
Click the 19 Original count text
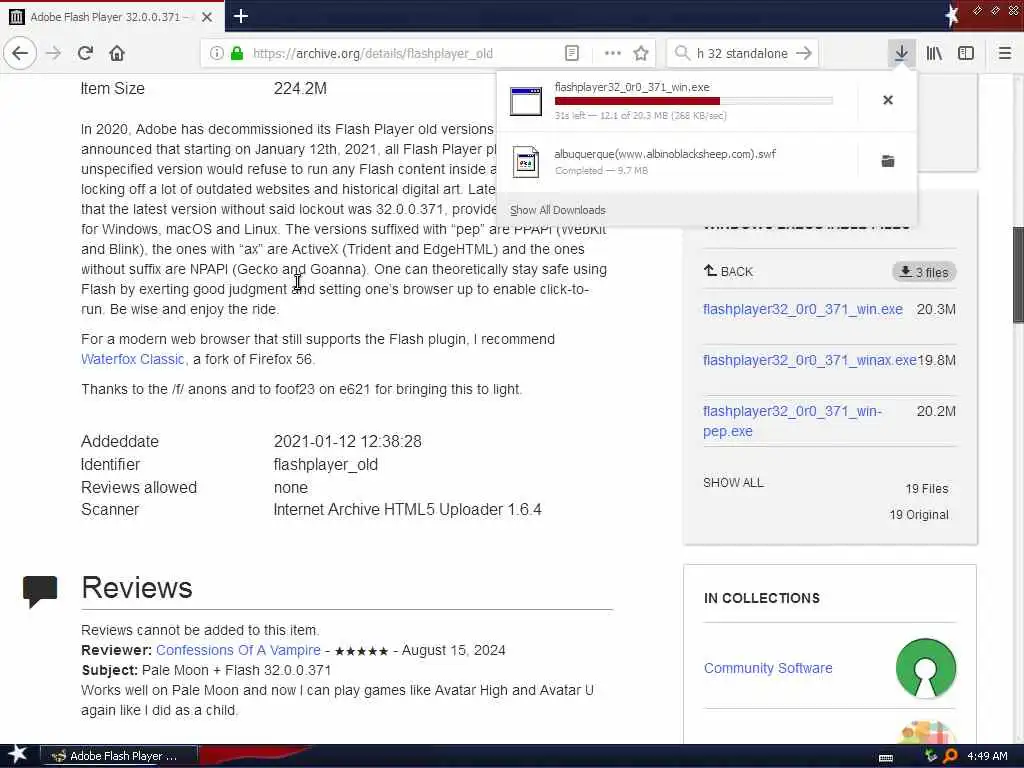point(919,515)
